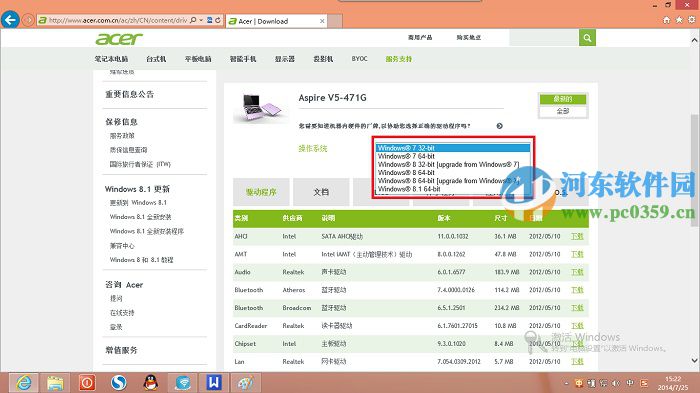Image resolution: width=700 pixels, height=393 pixels.
Task: Click download link for Realtek Audio driver
Action: 577,272
